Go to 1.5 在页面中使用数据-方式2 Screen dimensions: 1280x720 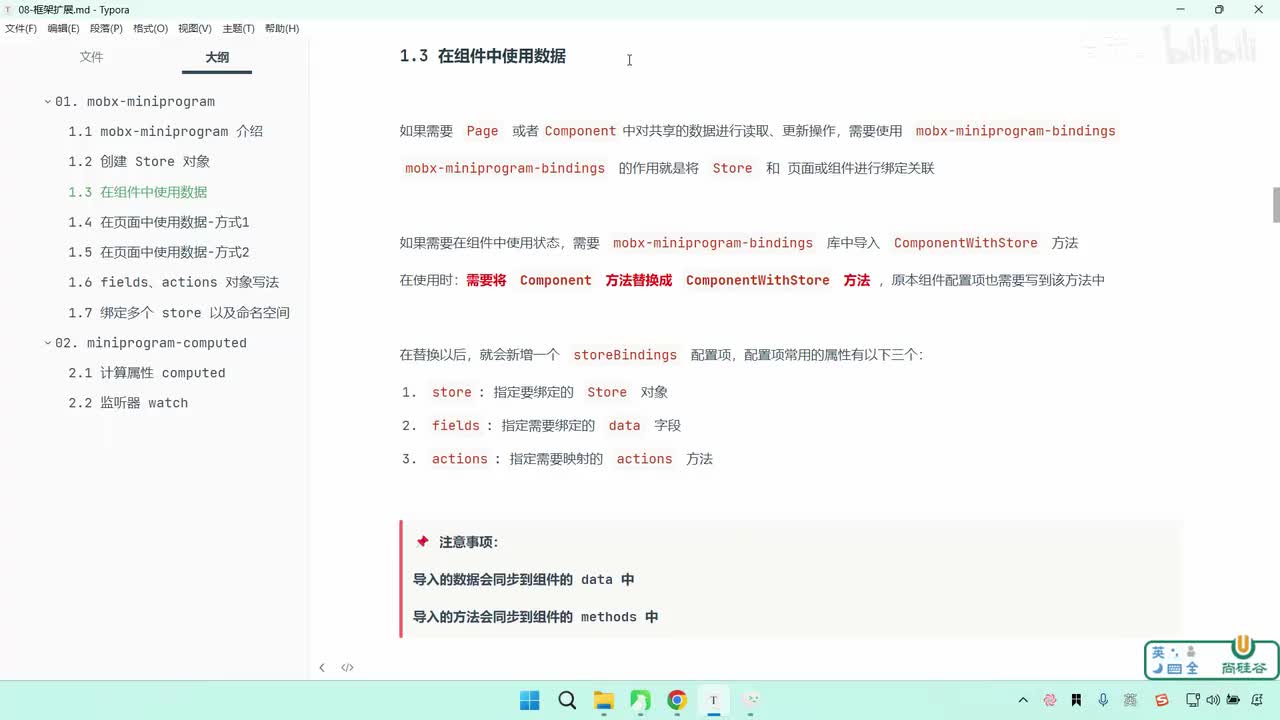[159, 252]
